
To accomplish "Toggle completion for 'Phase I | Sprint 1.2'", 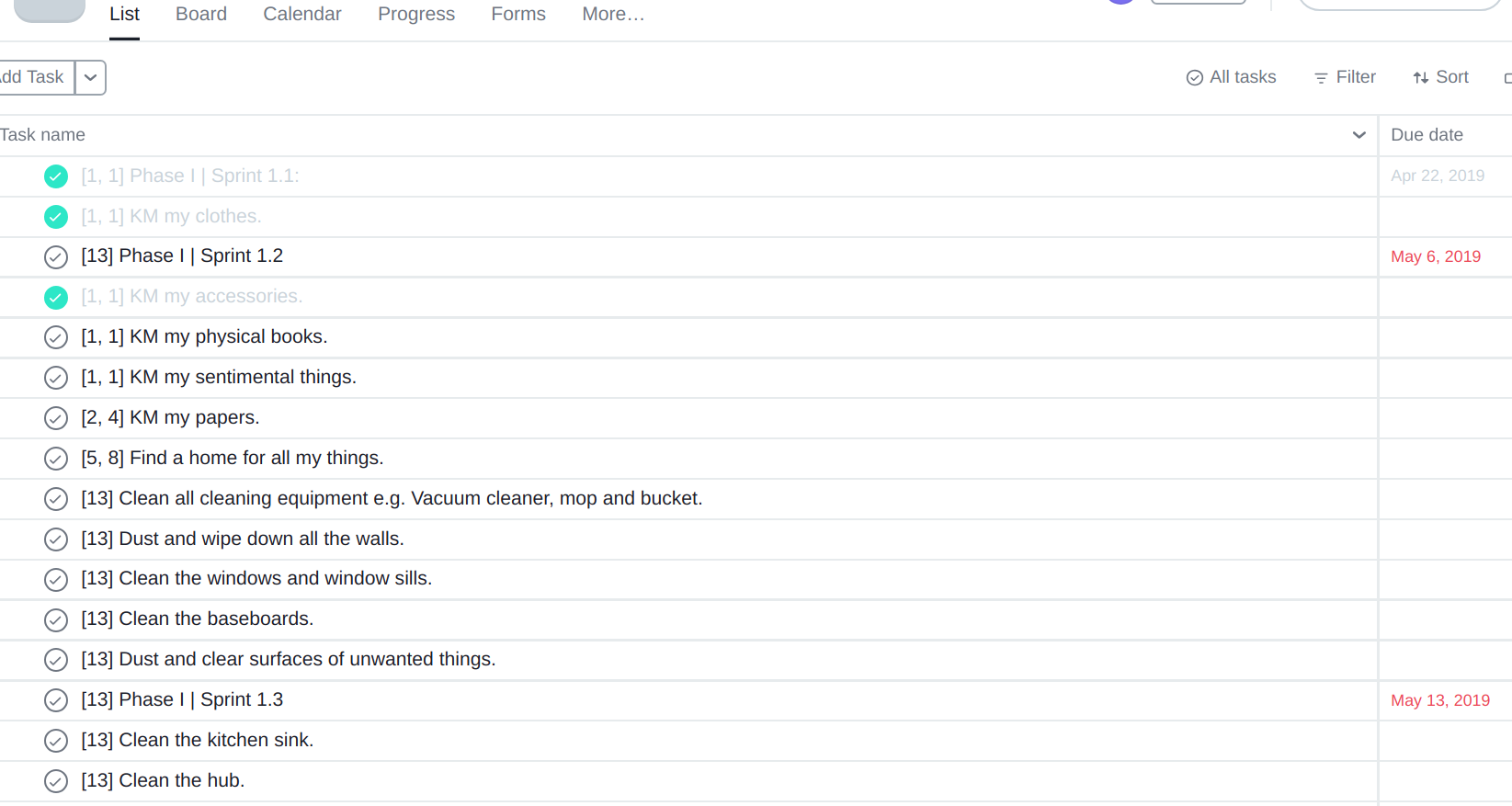I will tap(56, 257).
